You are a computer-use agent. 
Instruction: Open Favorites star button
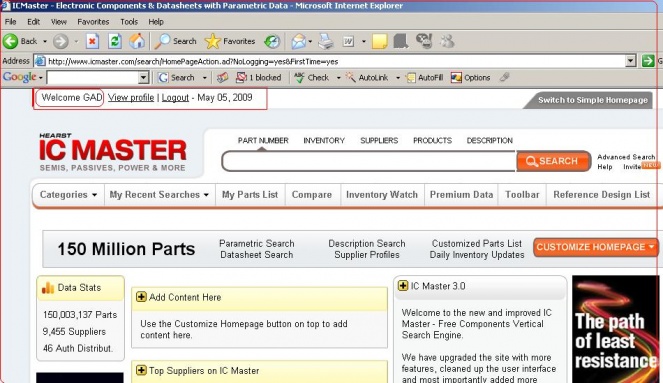[x=230, y=41]
